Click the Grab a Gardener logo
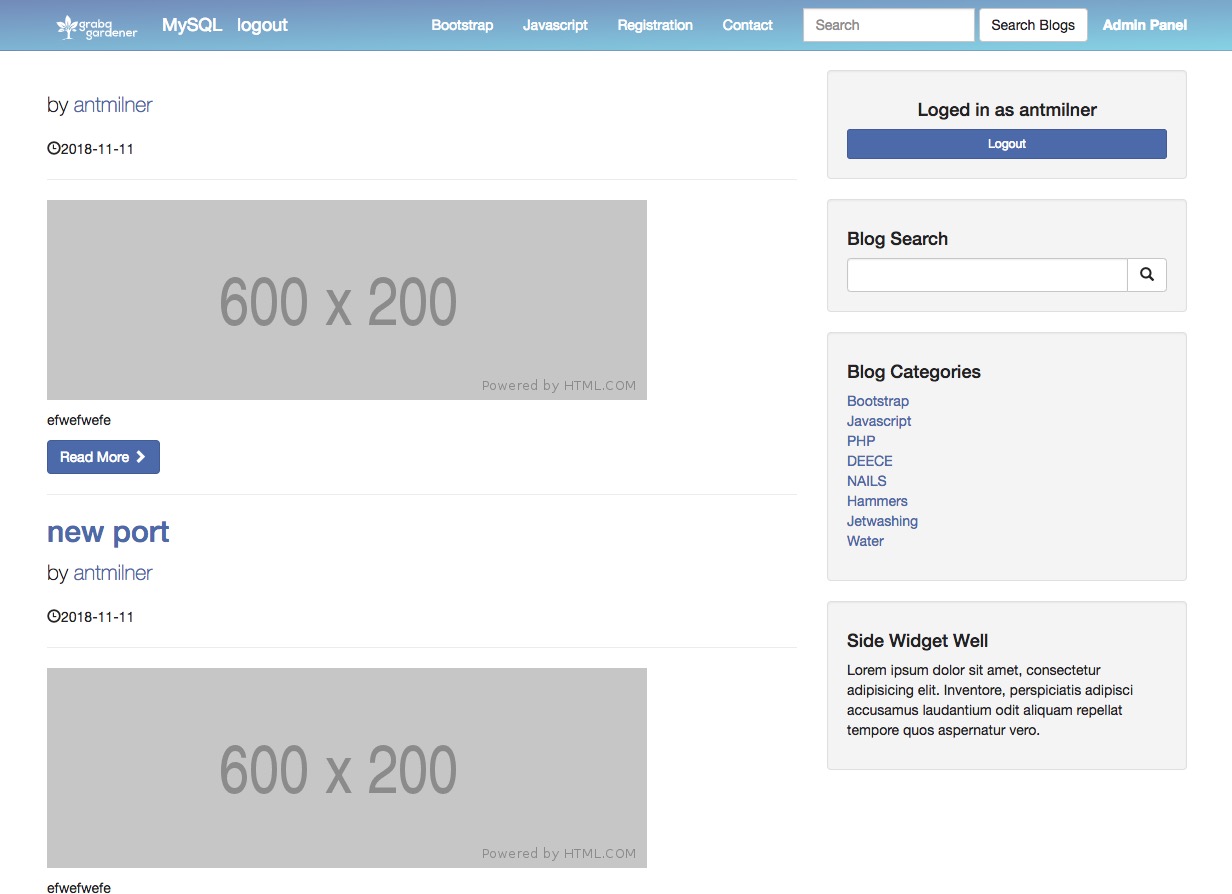 (97, 26)
